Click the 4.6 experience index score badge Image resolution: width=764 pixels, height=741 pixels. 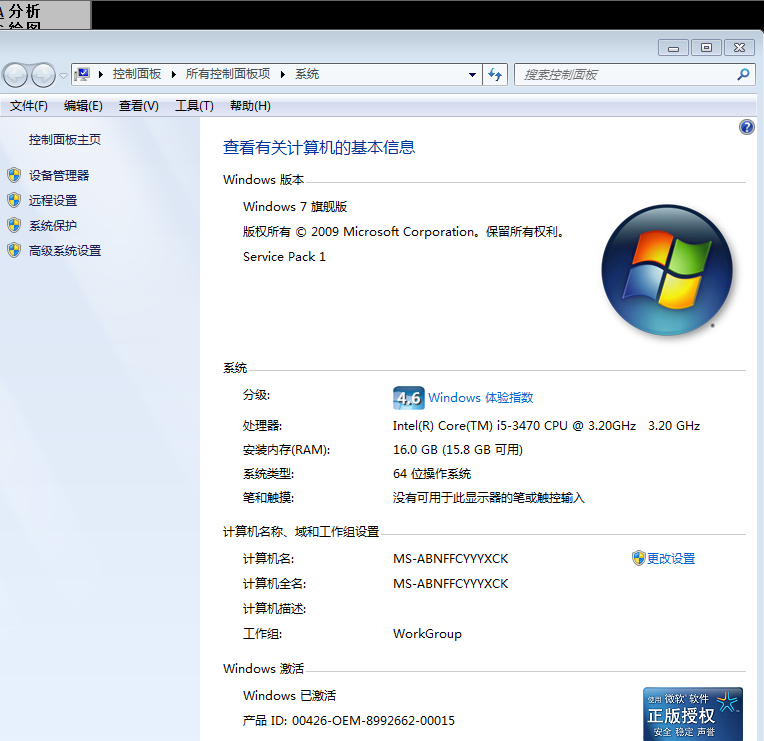[408, 398]
